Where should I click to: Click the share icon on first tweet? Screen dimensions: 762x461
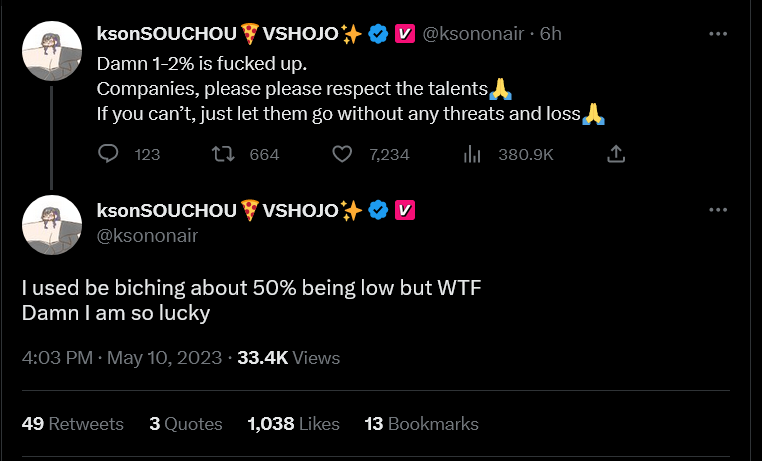tap(617, 154)
